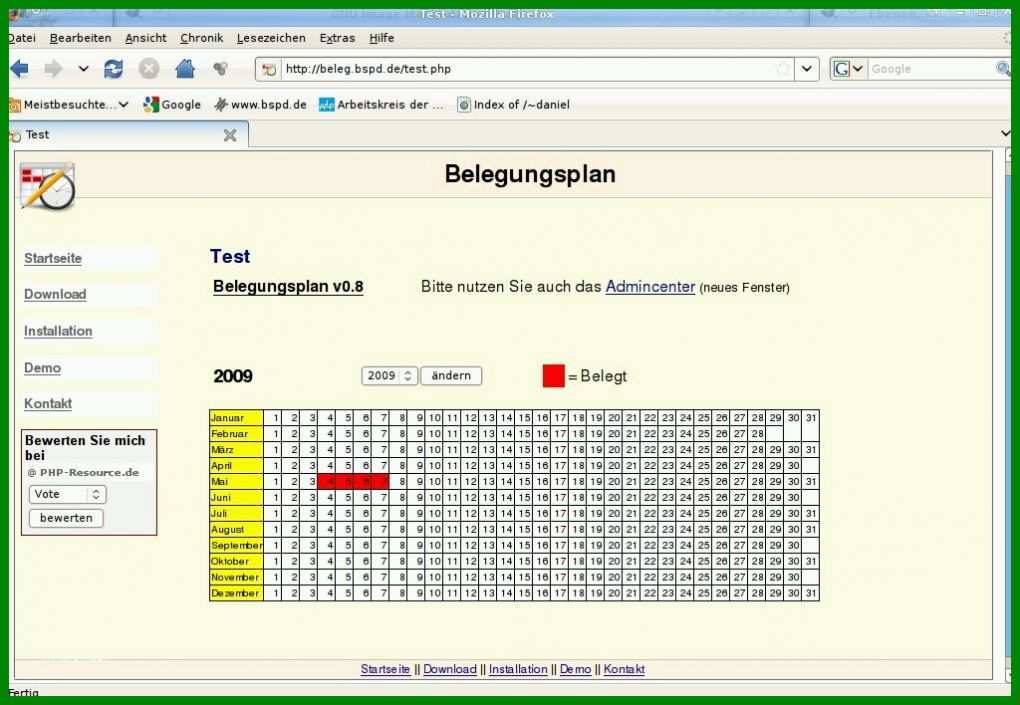The image size is (1020, 705).
Task: Open the Chronik menu
Action: (202, 38)
